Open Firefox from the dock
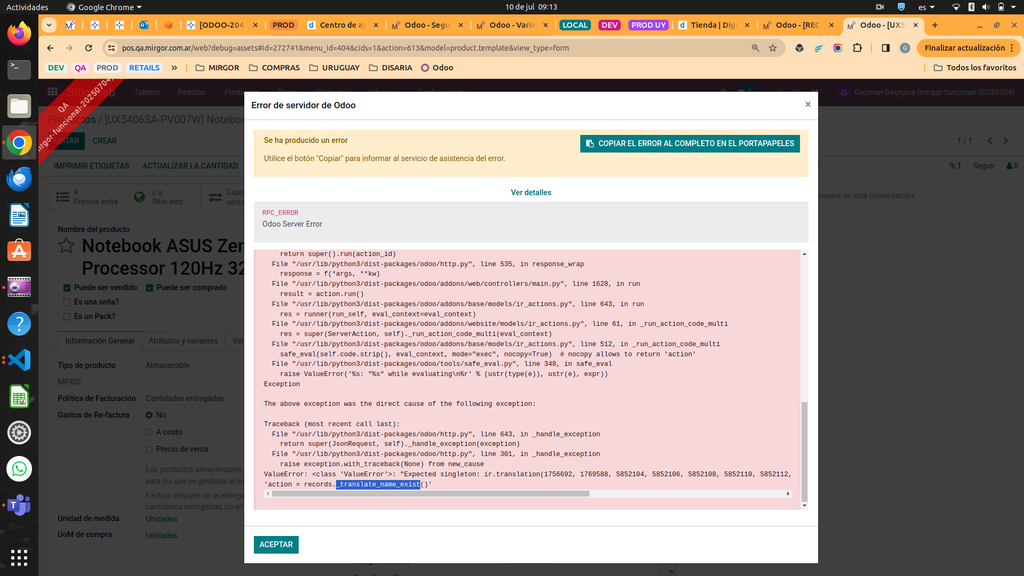The height and width of the screenshot is (576, 1024). (19, 34)
